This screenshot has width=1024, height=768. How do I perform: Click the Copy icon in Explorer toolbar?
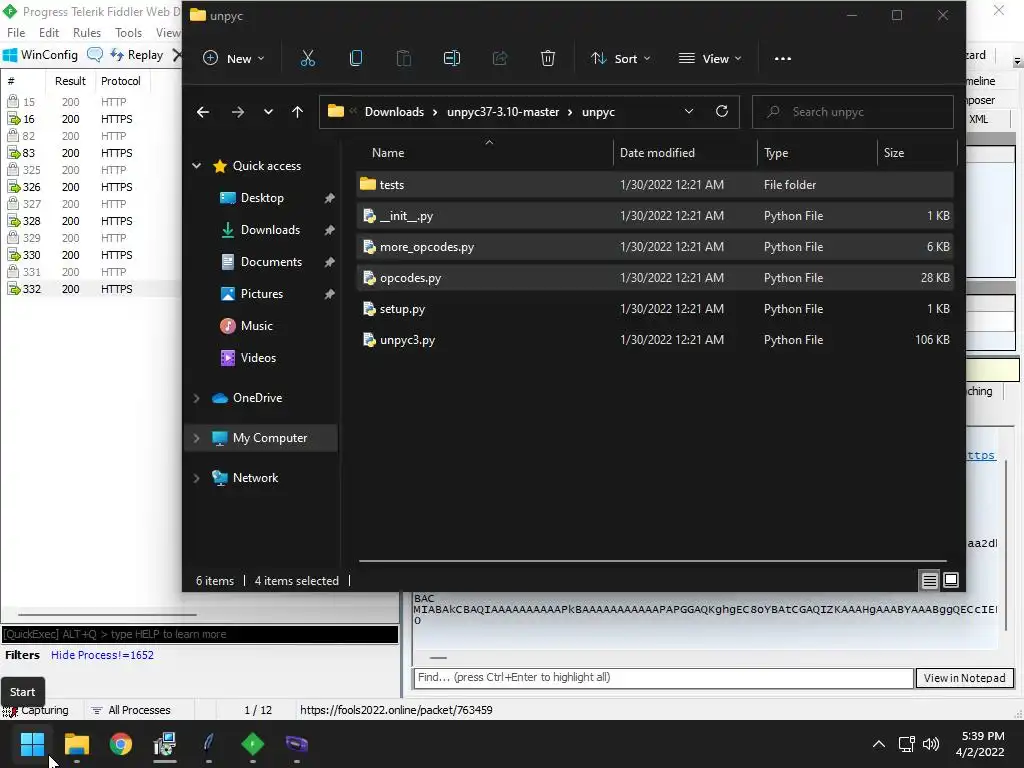[356, 59]
